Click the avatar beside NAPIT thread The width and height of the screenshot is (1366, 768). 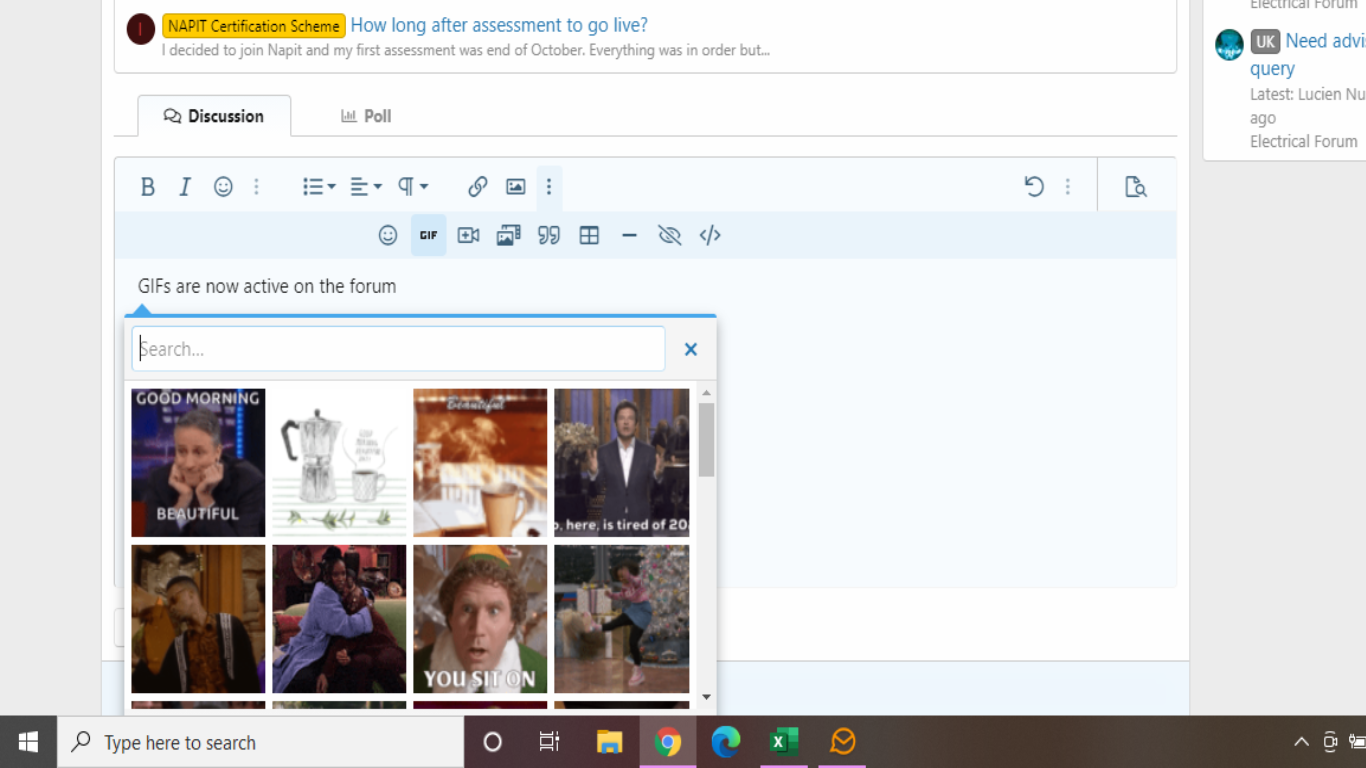[140, 29]
